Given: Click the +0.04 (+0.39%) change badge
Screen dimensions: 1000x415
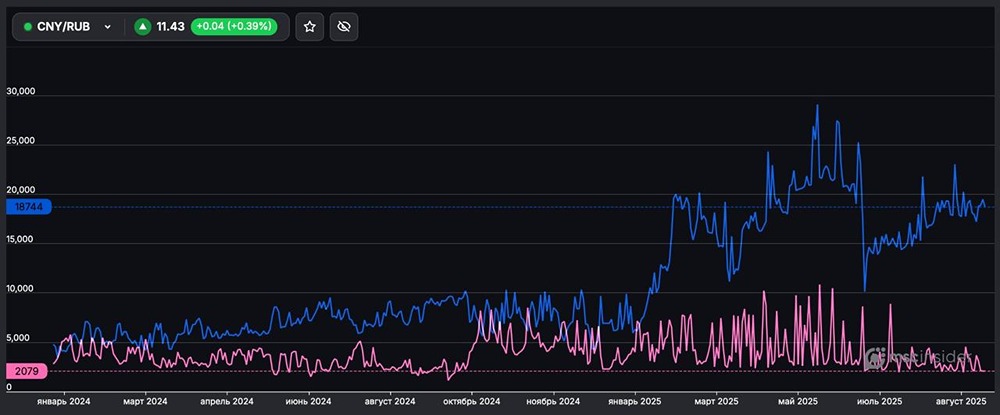Looking at the screenshot, I should (x=234, y=27).
